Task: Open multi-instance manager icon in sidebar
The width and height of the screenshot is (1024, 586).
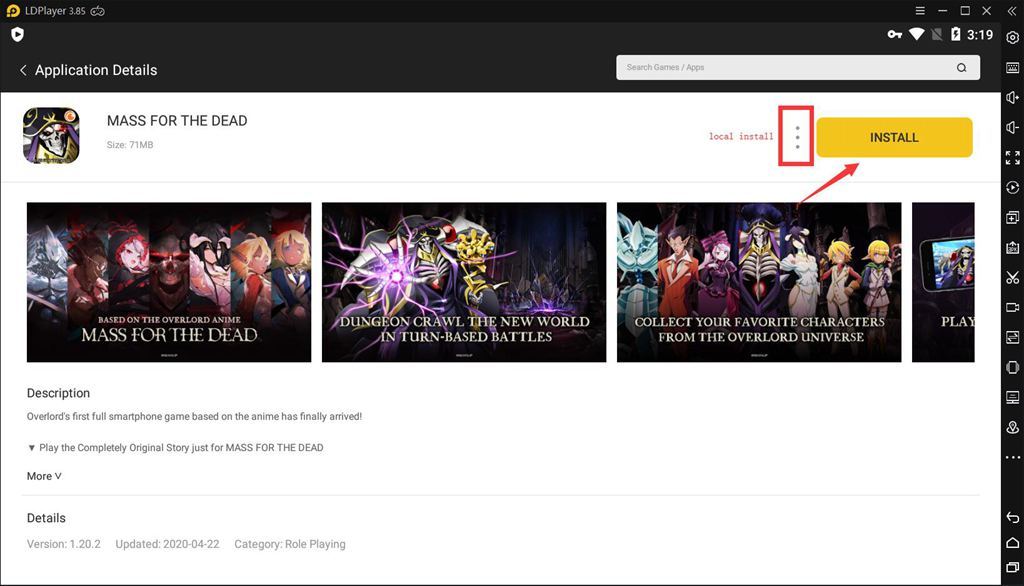Action: click(1012, 218)
